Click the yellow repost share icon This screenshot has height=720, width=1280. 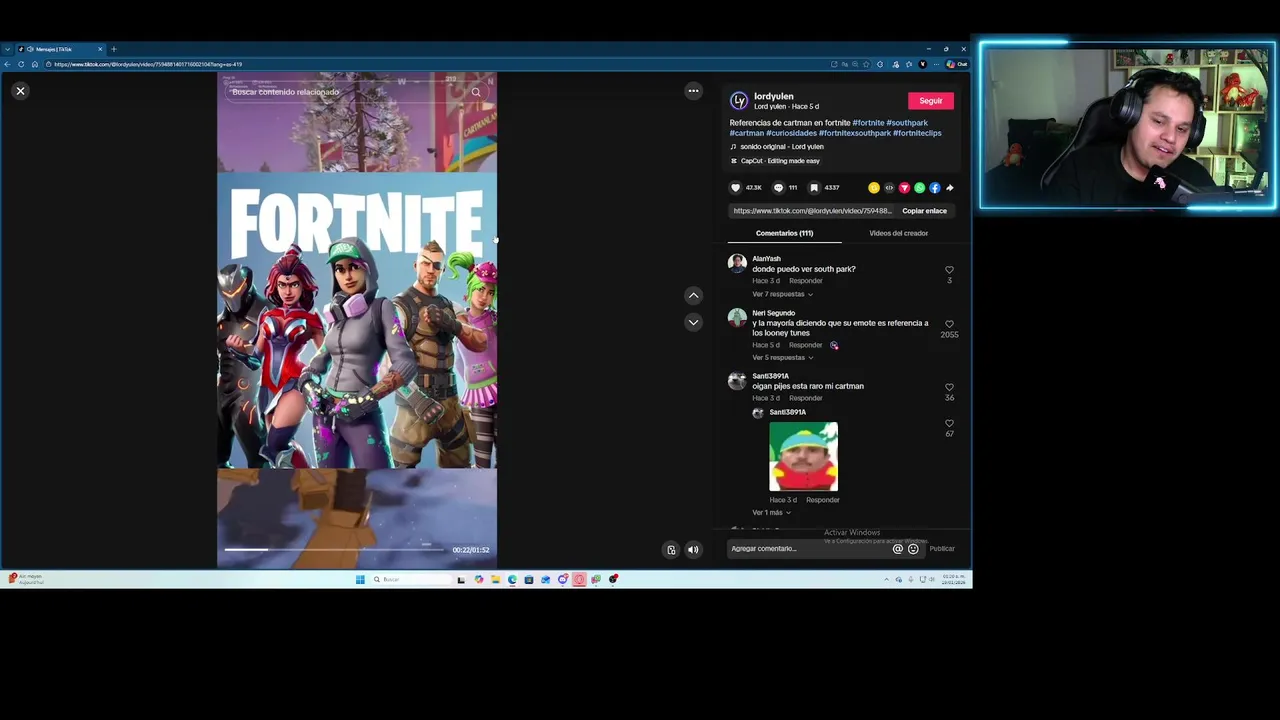[874, 187]
